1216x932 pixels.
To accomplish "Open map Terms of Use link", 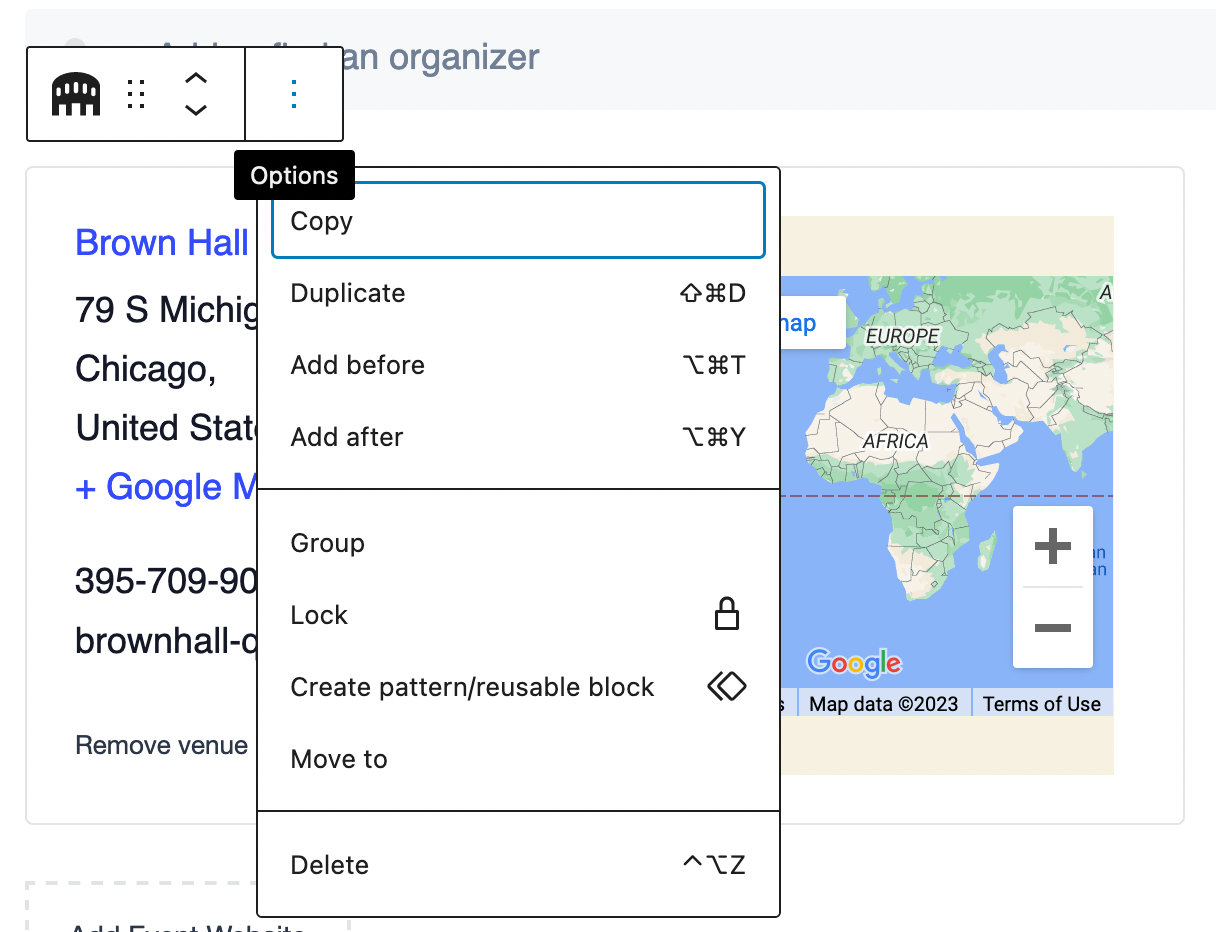I will click(x=1041, y=704).
